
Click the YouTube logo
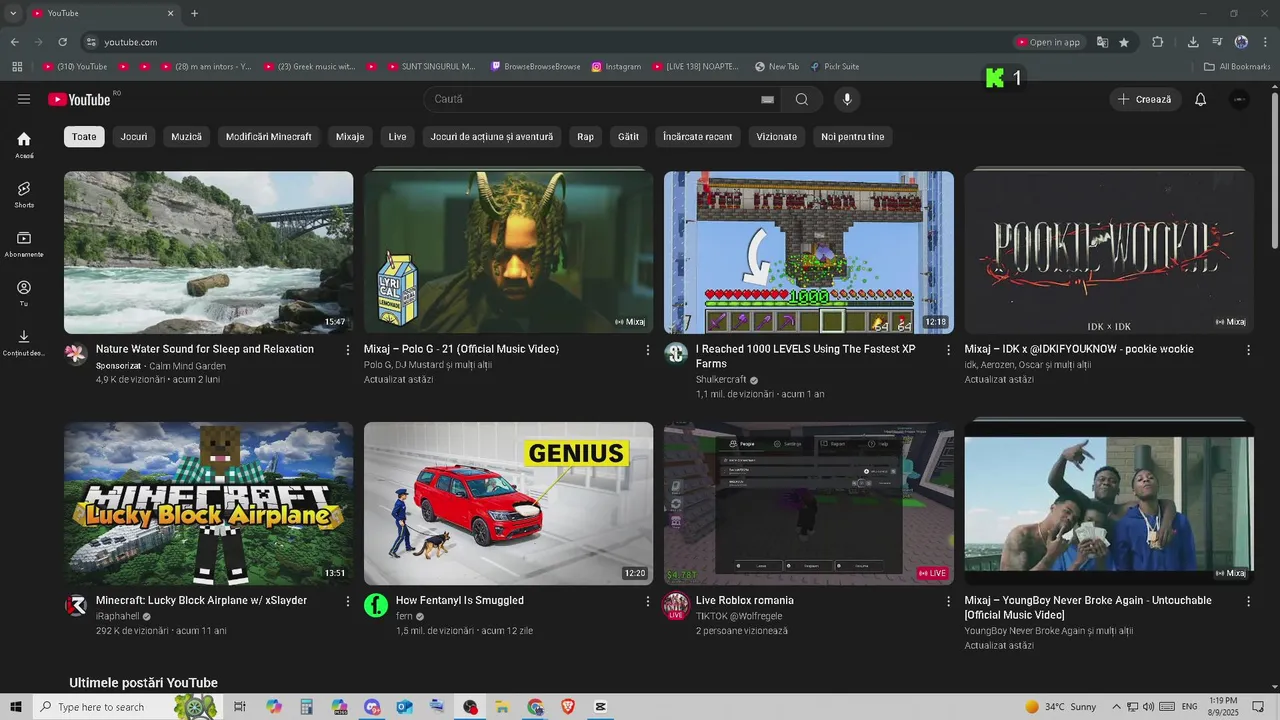coord(80,99)
